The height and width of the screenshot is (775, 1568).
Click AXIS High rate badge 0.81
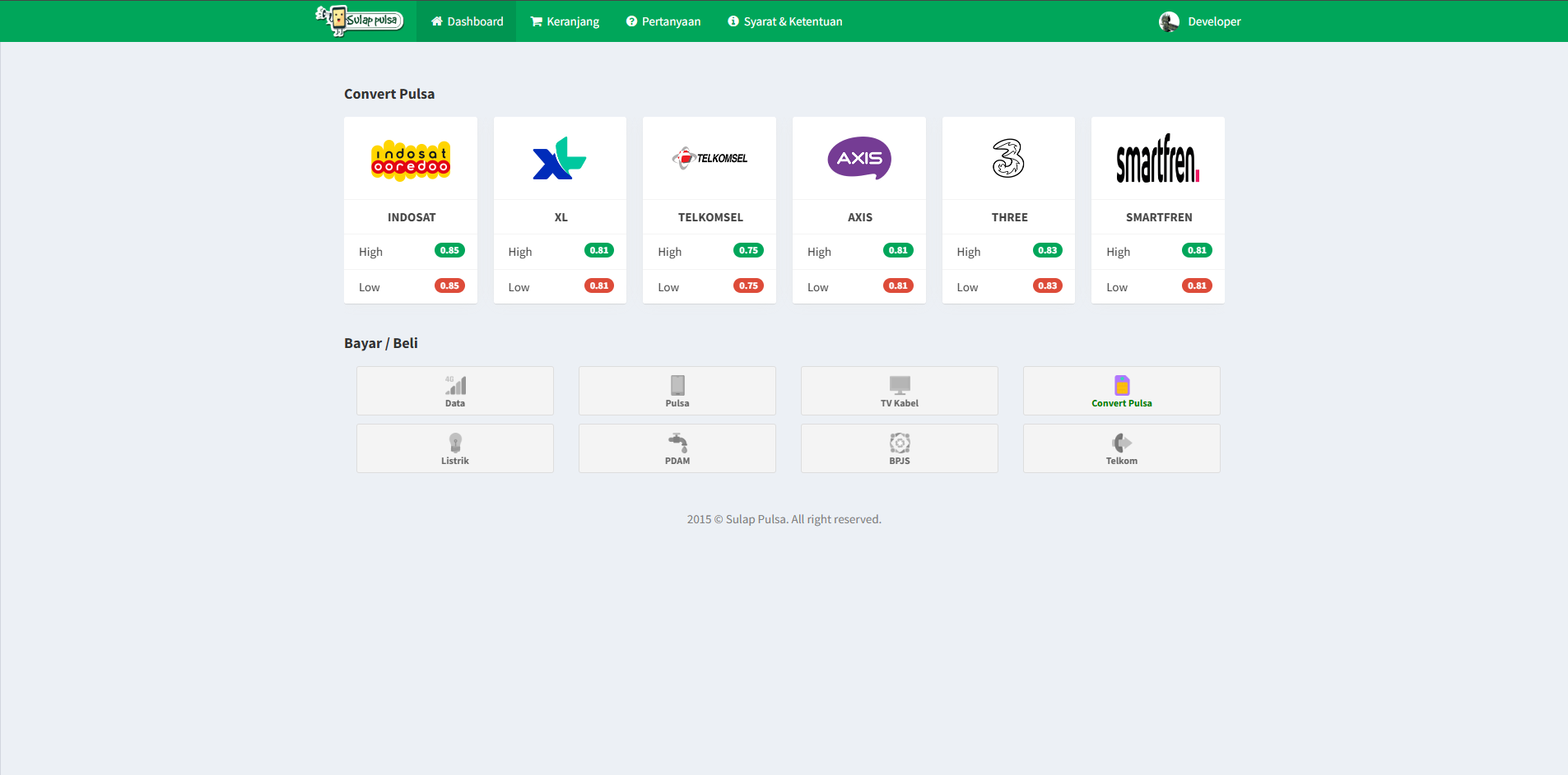[898, 250]
